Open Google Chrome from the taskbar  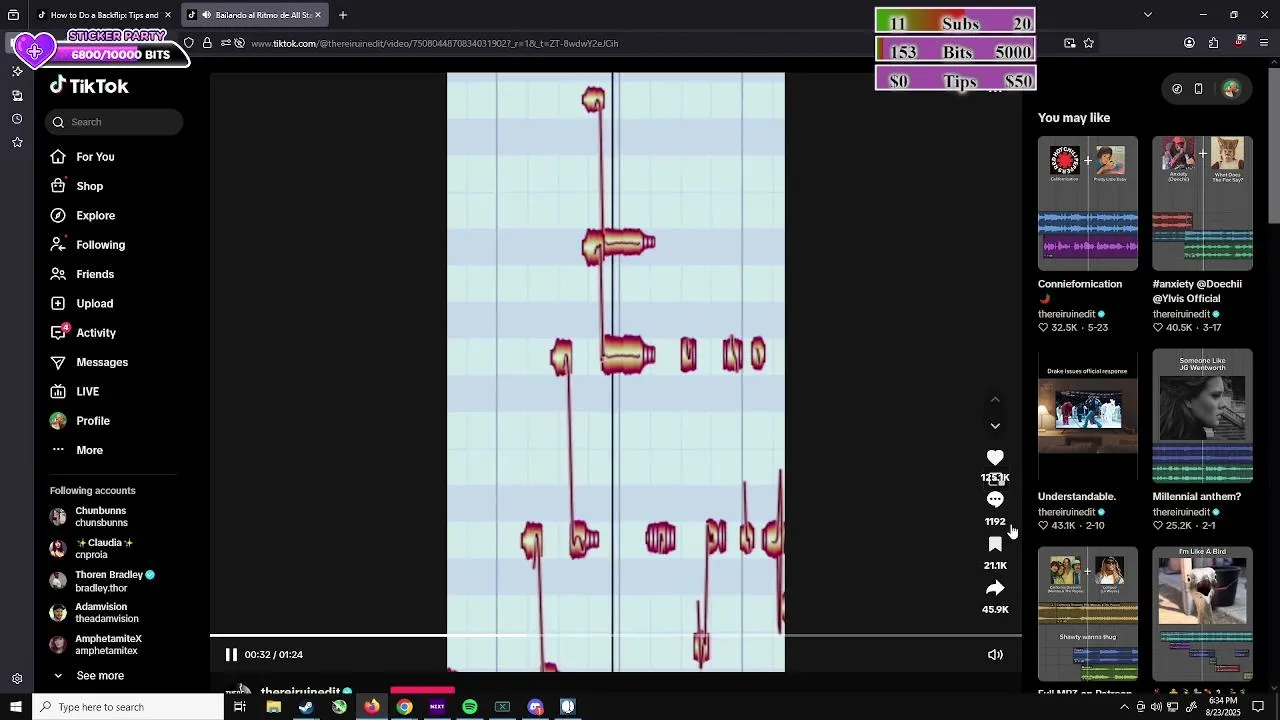(404, 707)
